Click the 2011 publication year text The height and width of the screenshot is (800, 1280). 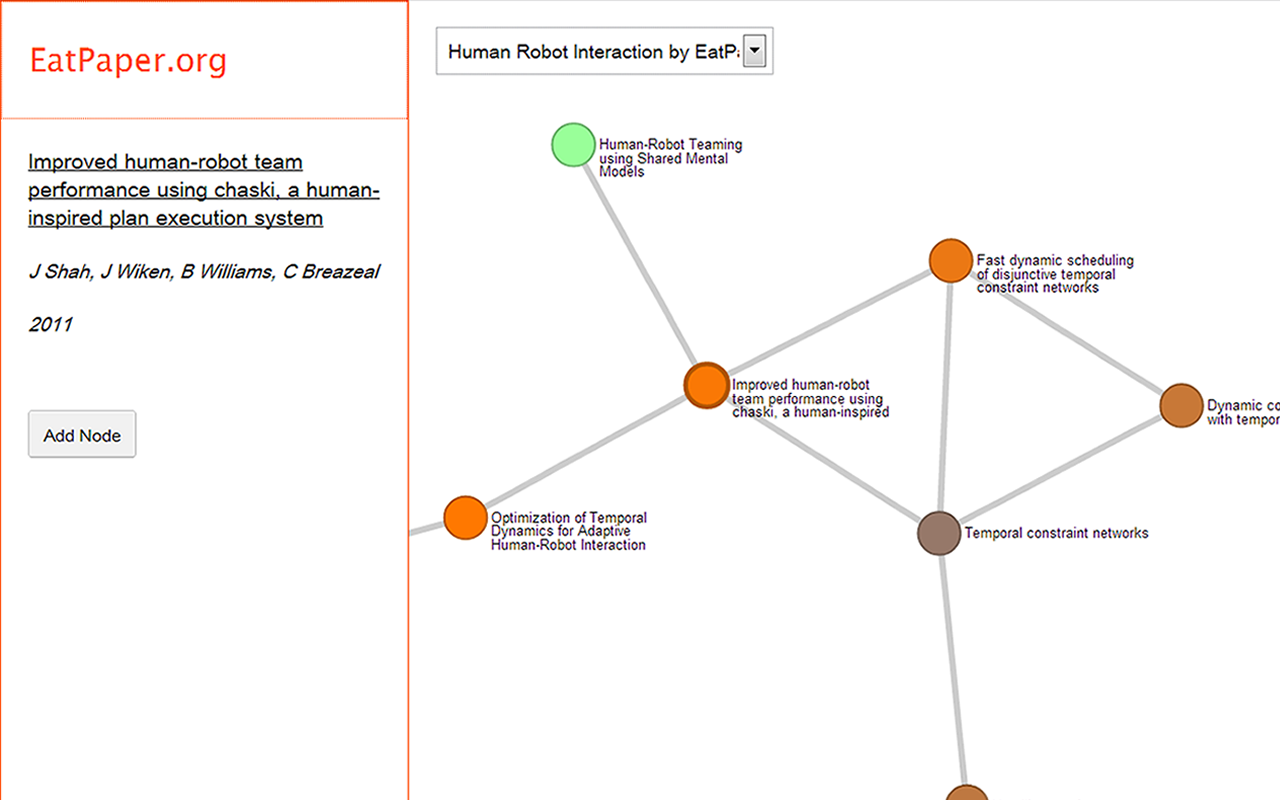pyautogui.click(x=50, y=324)
